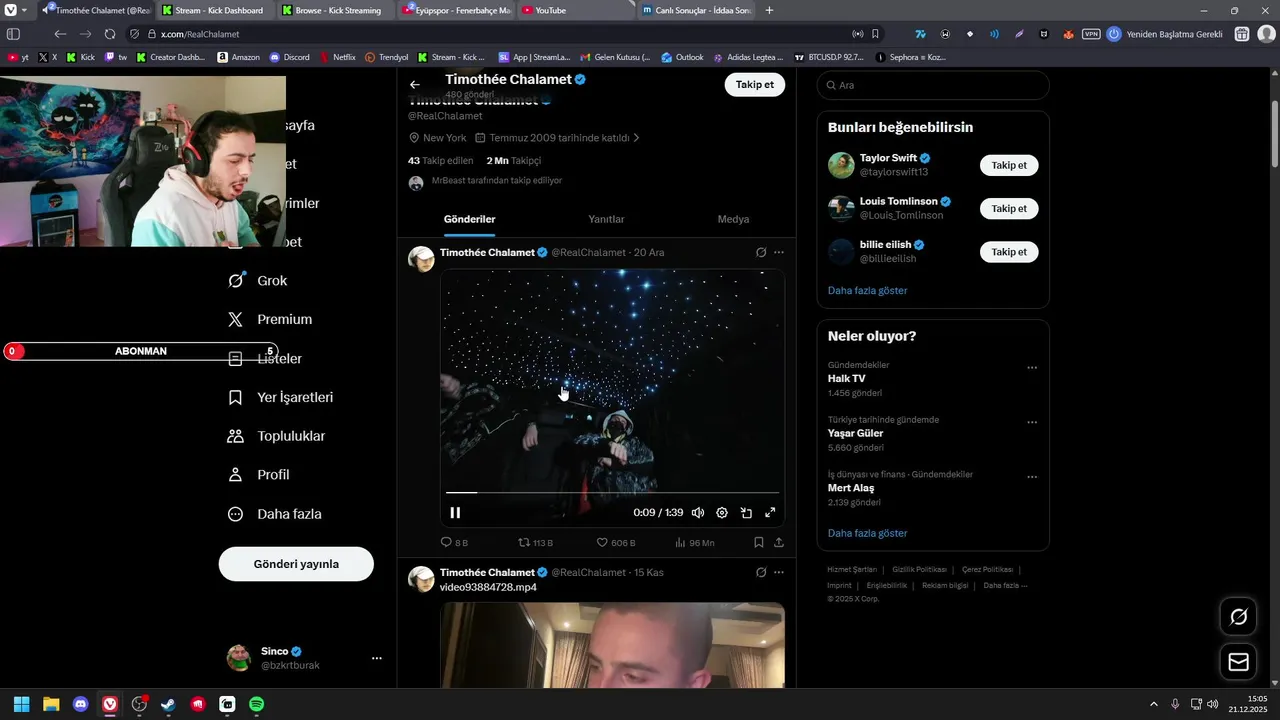Open Grok actions on 15 Kas post

[x=761, y=573]
